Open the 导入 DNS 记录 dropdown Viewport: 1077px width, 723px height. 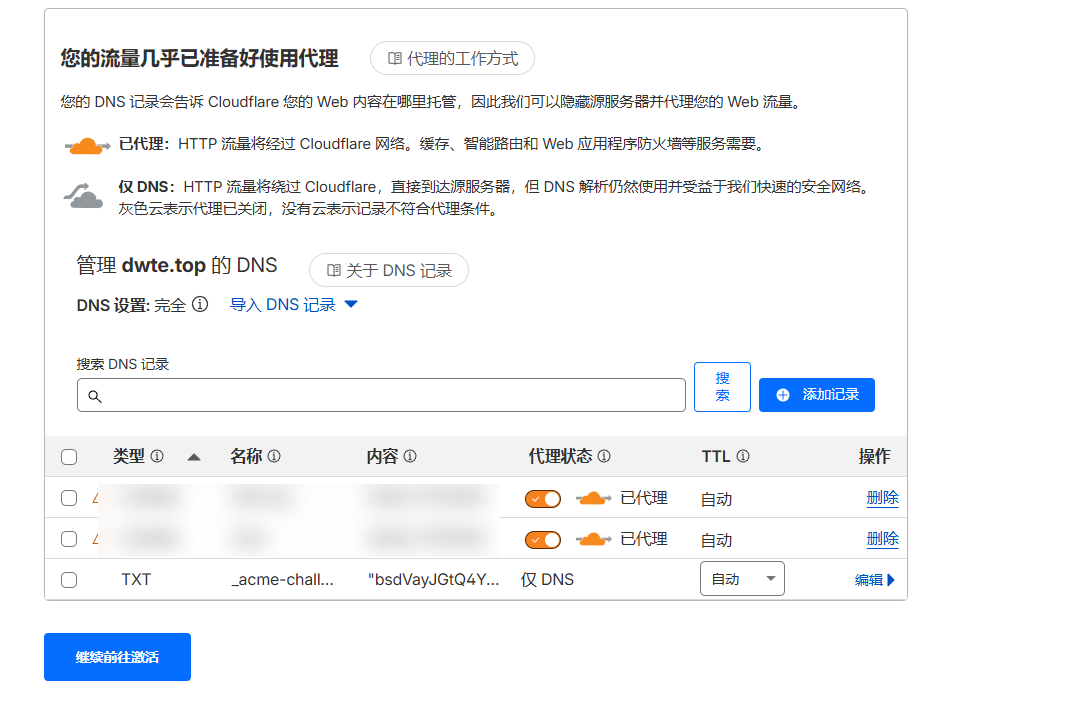(293, 305)
